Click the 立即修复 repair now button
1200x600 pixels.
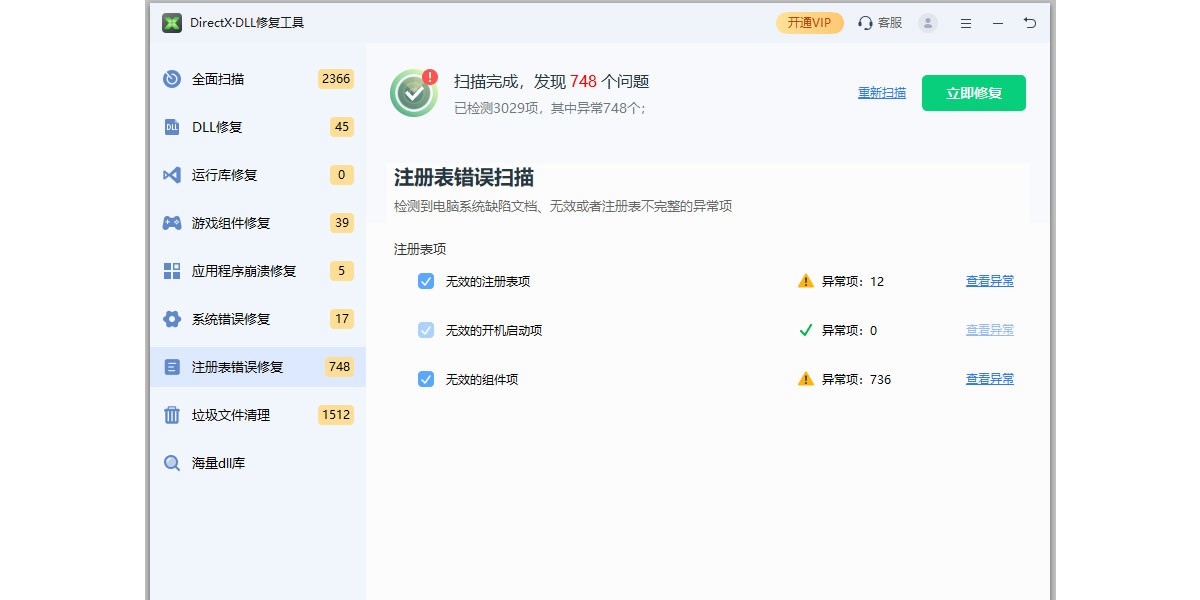click(x=973, y=93)
